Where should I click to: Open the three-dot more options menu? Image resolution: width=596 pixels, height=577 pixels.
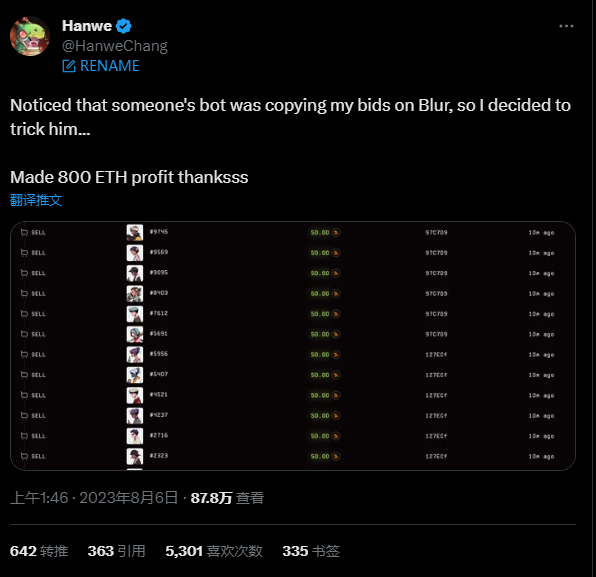click(x=566, y=26)
